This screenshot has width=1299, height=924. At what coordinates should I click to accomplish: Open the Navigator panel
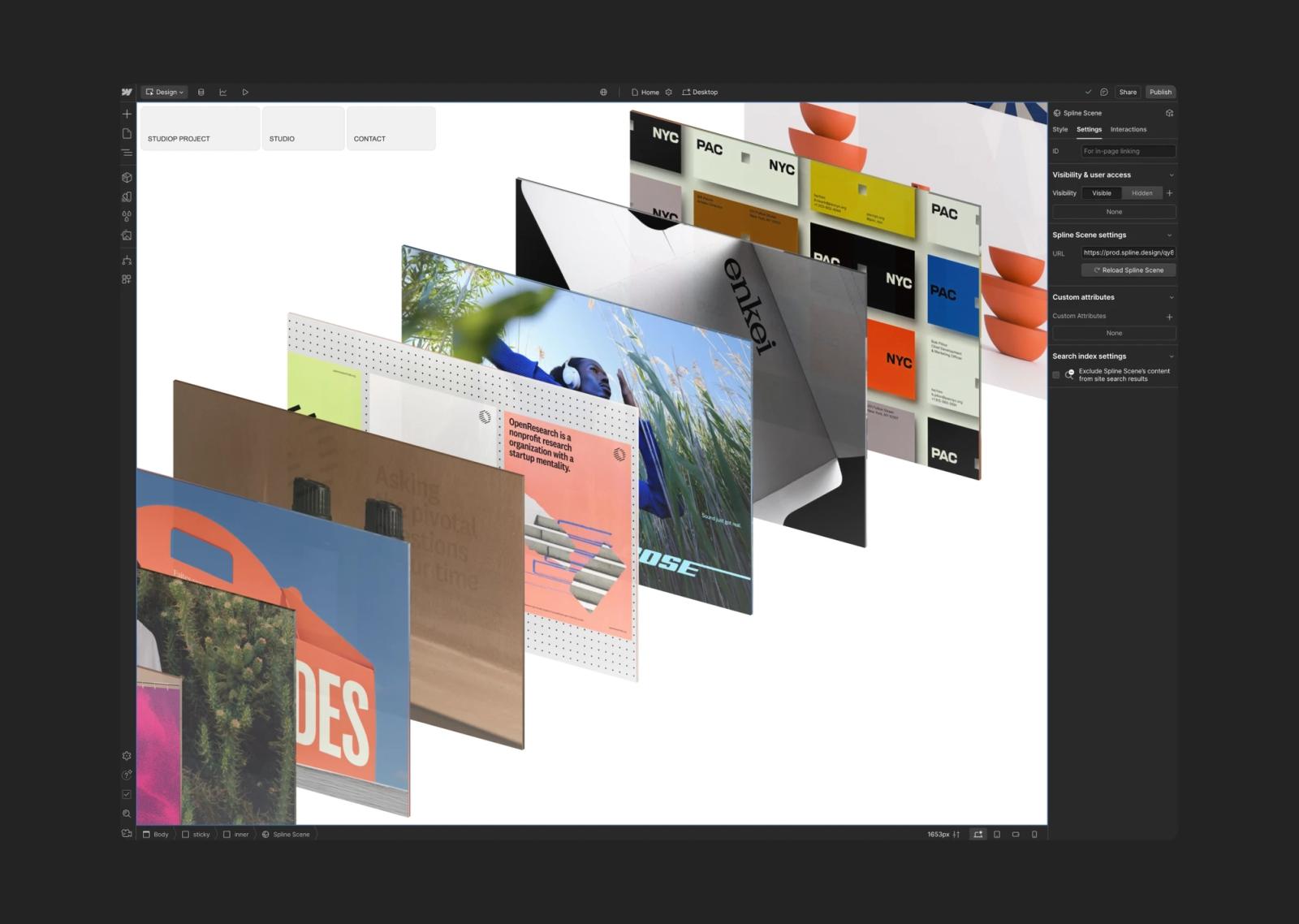point(127,153)
